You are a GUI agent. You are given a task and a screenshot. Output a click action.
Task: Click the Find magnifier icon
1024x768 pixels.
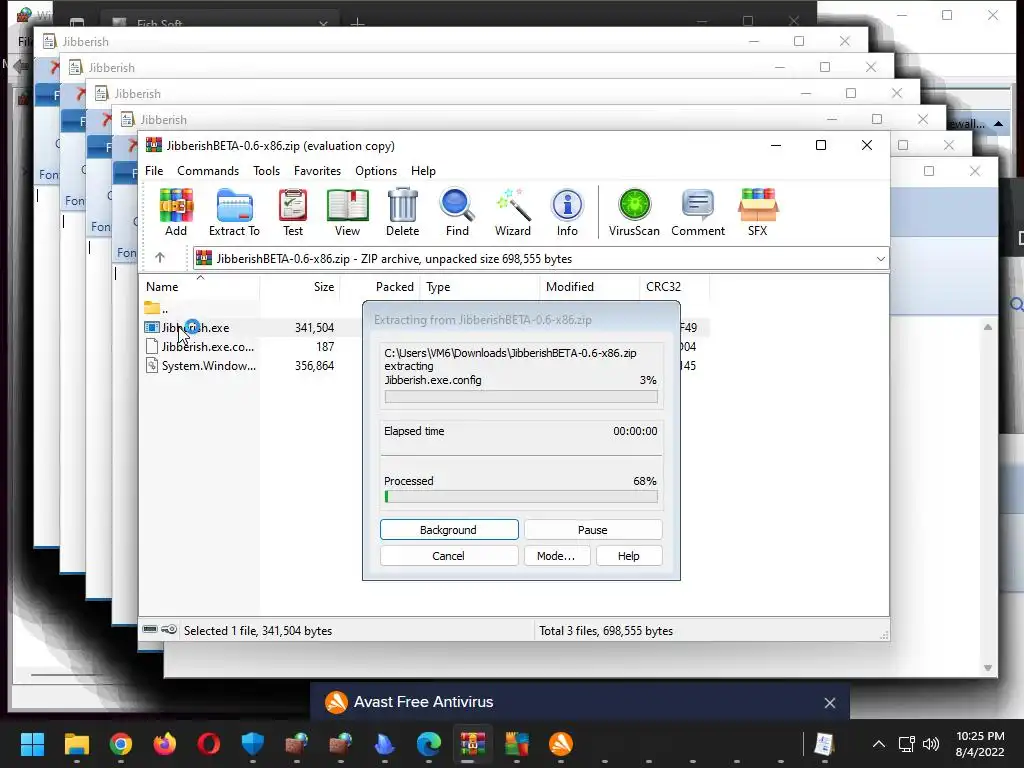point(457,212)
